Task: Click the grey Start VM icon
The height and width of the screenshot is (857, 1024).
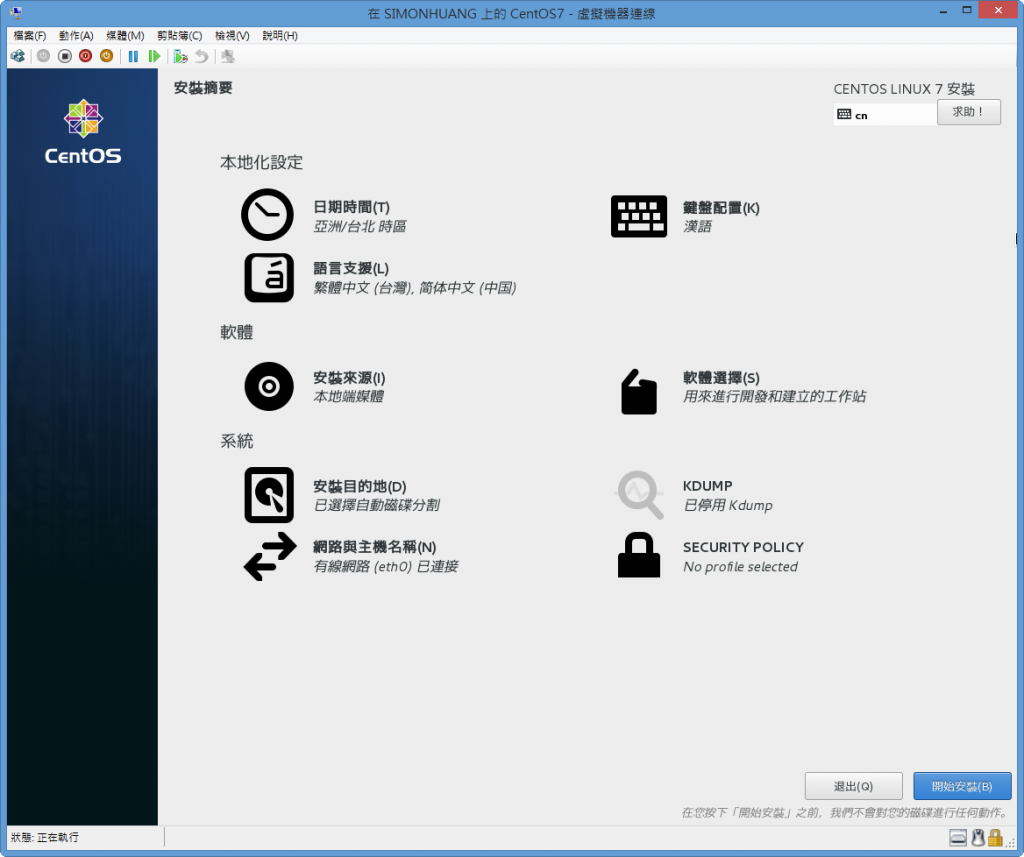Action: tap(43, 56)
